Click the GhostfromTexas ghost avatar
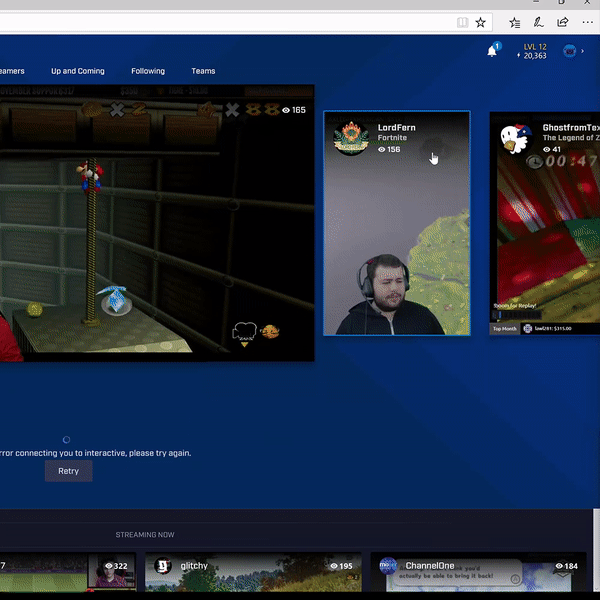Screen dimensions: 600x600 coord(516,138)
